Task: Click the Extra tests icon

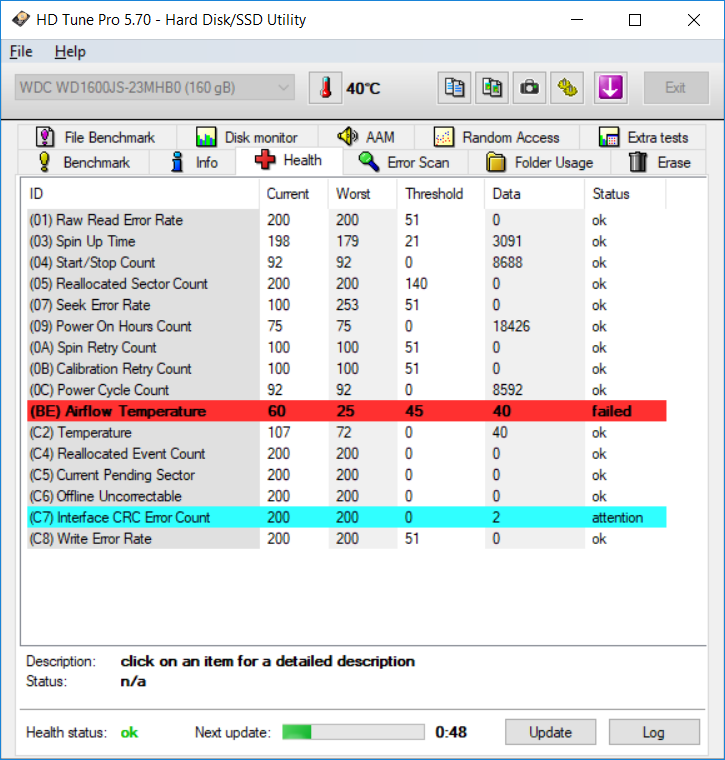Action: click(609, 137)
